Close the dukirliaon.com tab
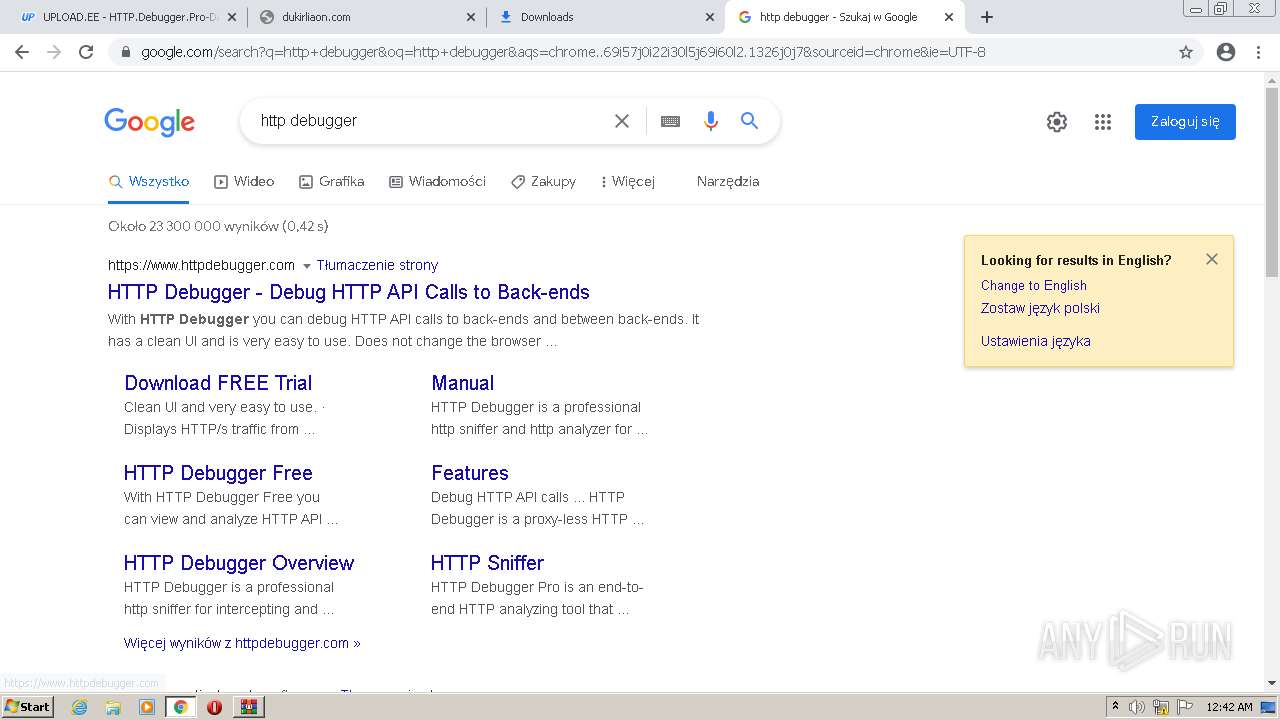This screenshot has height=720, width=1280. tap(471, 17)
